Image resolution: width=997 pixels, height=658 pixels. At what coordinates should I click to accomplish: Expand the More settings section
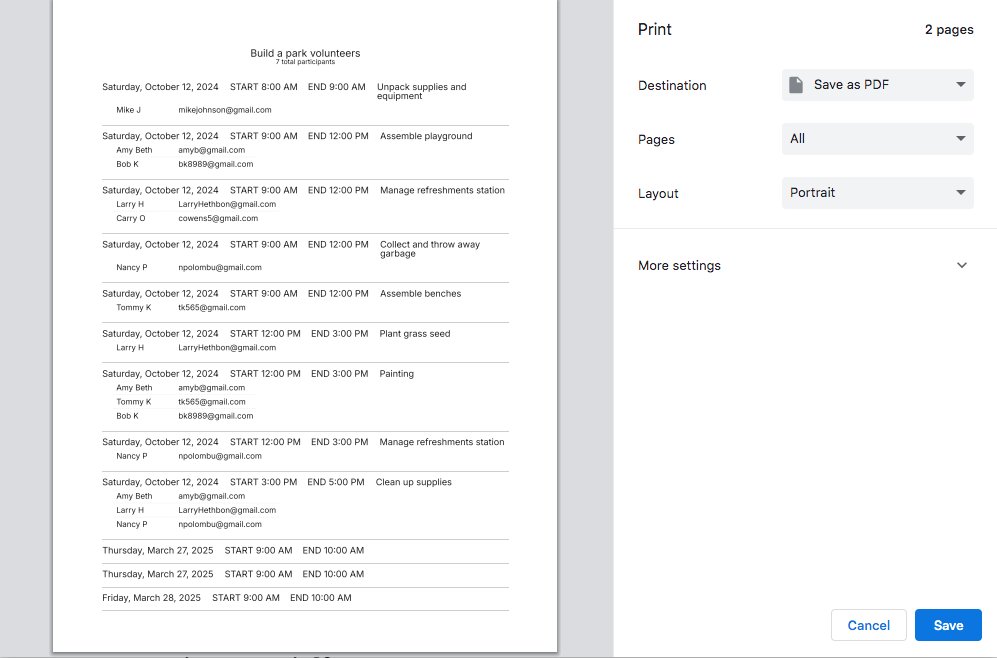pyautogui.click(x=804, y=265)
